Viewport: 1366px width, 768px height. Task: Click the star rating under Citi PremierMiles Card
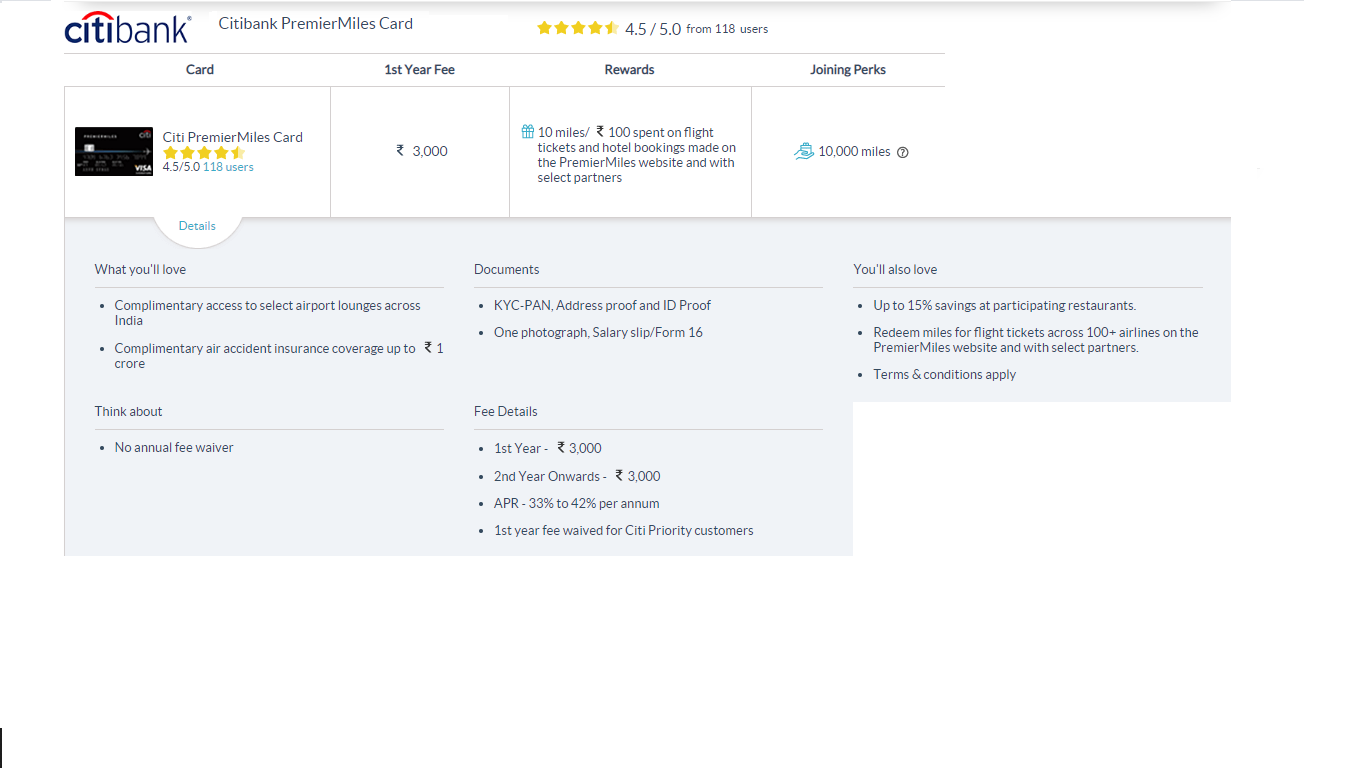204,153
